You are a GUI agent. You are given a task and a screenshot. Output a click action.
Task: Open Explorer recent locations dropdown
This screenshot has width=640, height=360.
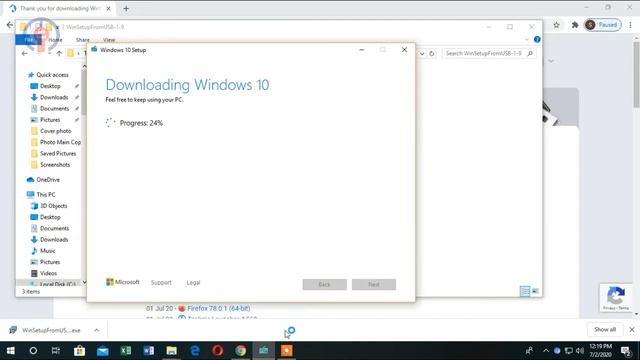point(49,53)
